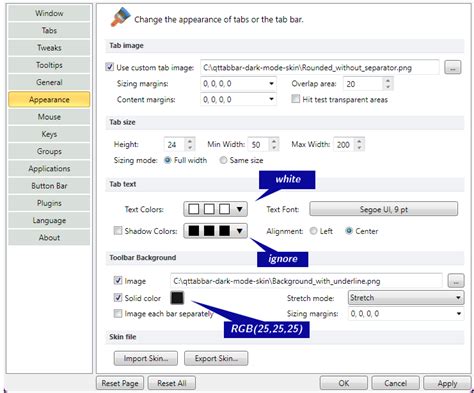Increase the Min Width value
The image size is (474, 393).
[x=274, y=141]
